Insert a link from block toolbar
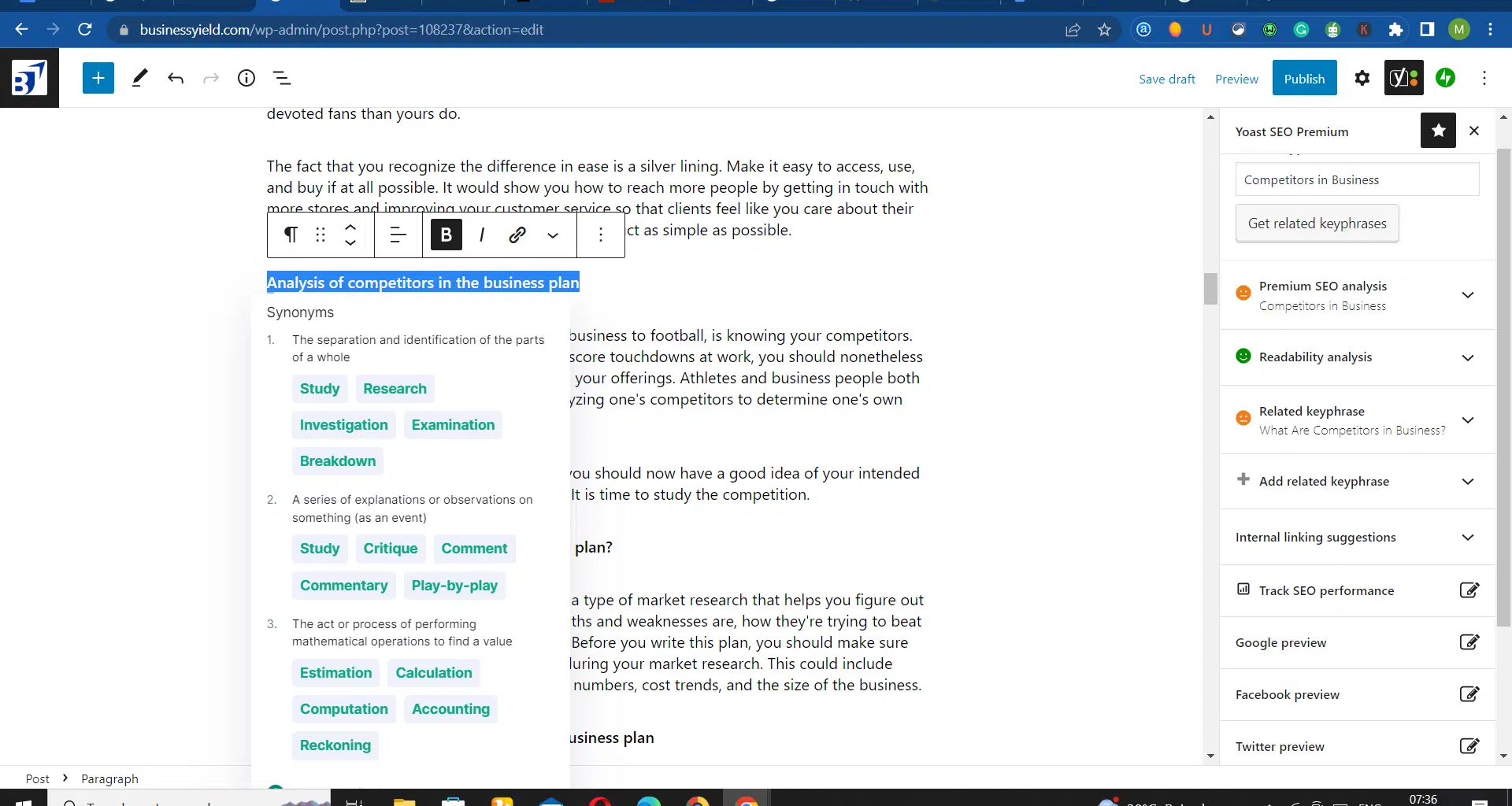 click(x=517, y=235)
